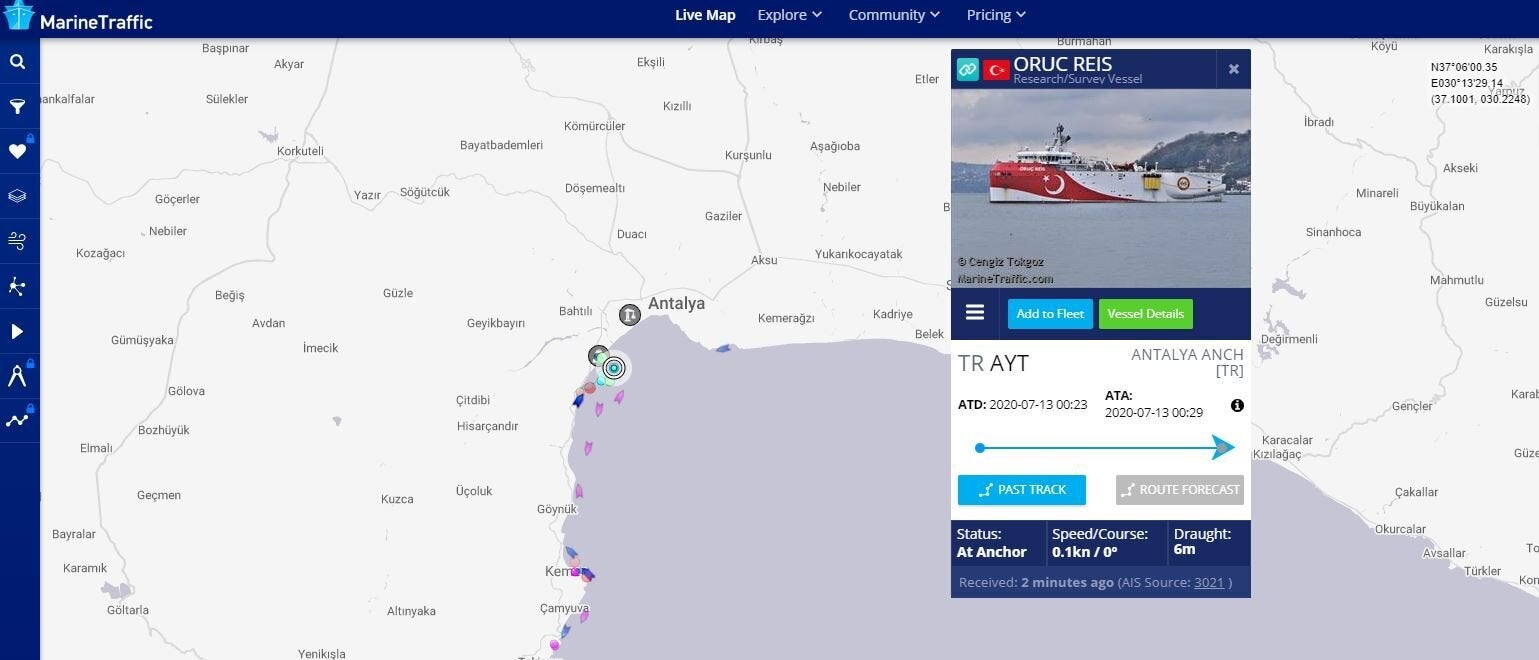The width and height of the screenshot is (1539, 660).
Task: Open AIS source 3021 link
Action: 1209,582
